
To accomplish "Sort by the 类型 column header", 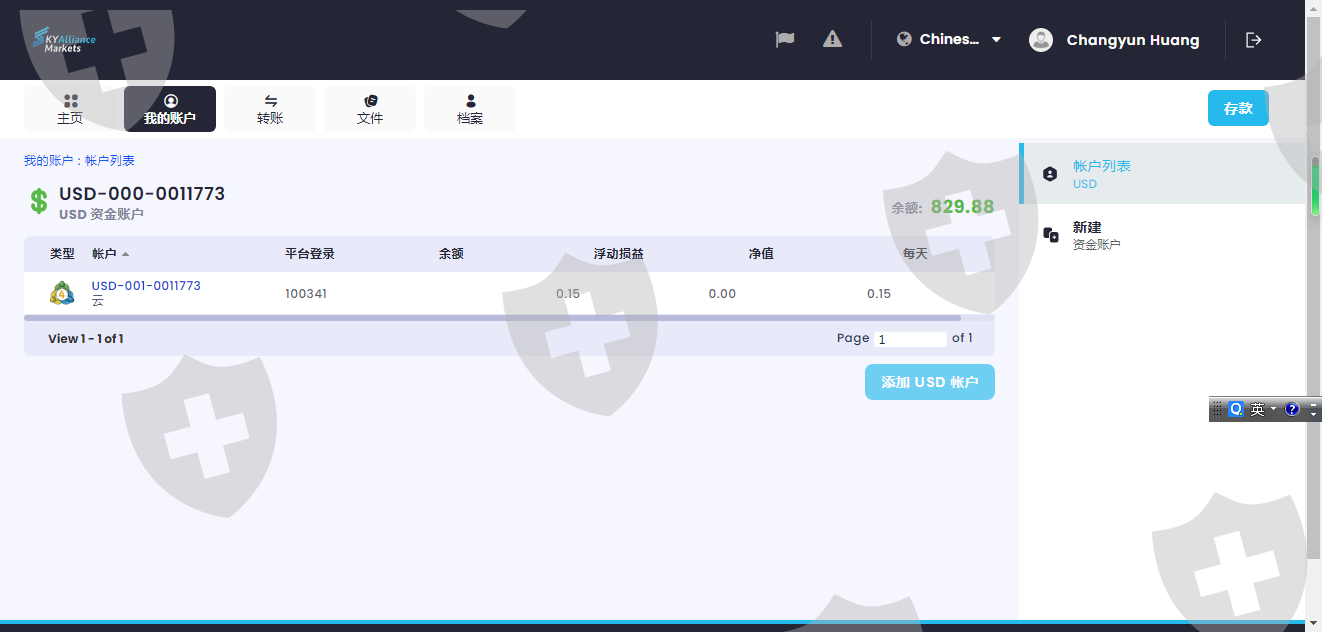I will [x=62, y=254].
